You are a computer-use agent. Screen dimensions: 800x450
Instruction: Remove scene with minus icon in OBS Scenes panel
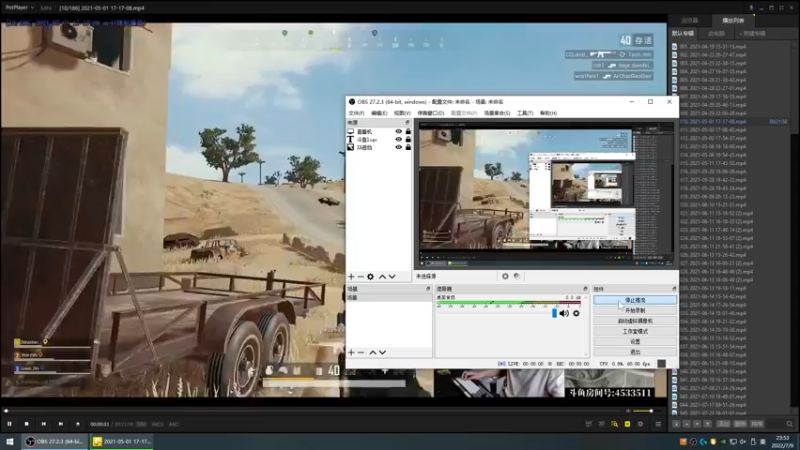tap(361, 353)
